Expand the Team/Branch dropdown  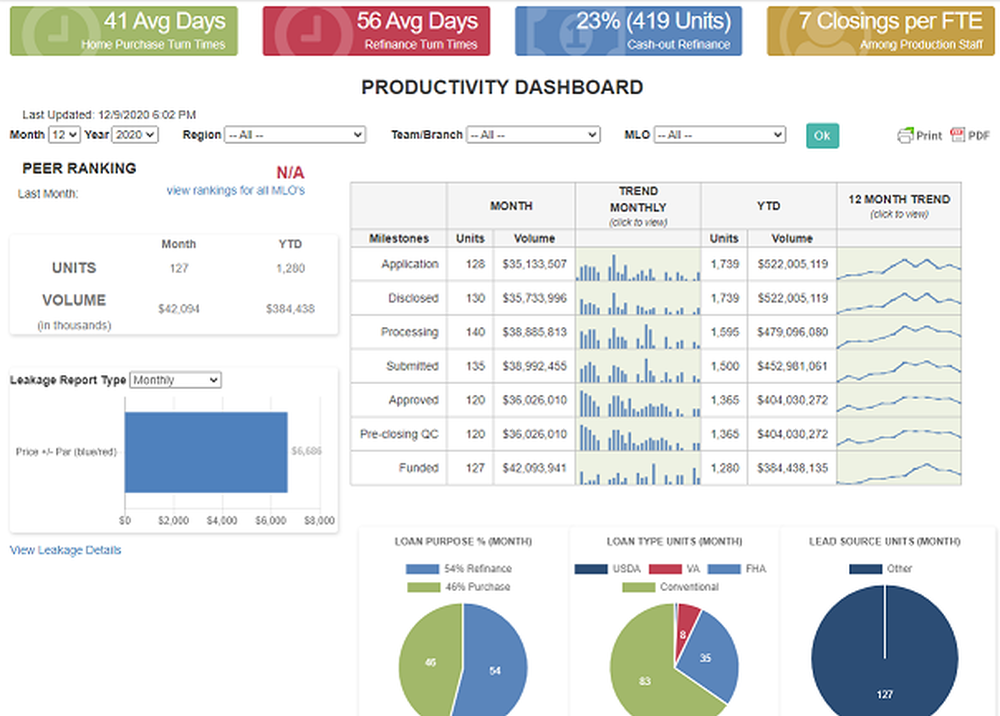(533, 135)
